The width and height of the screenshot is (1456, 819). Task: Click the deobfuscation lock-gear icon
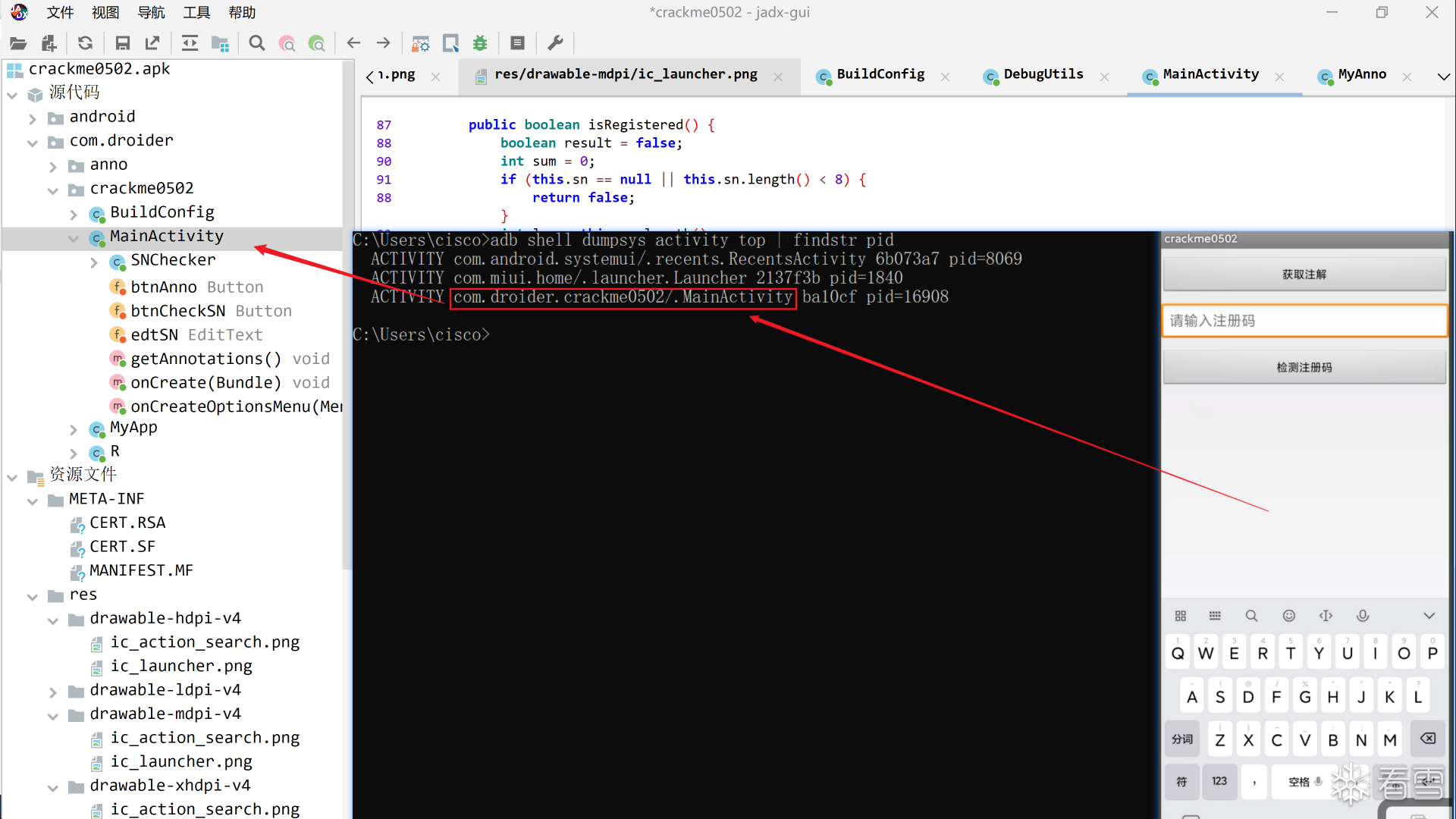420,43
